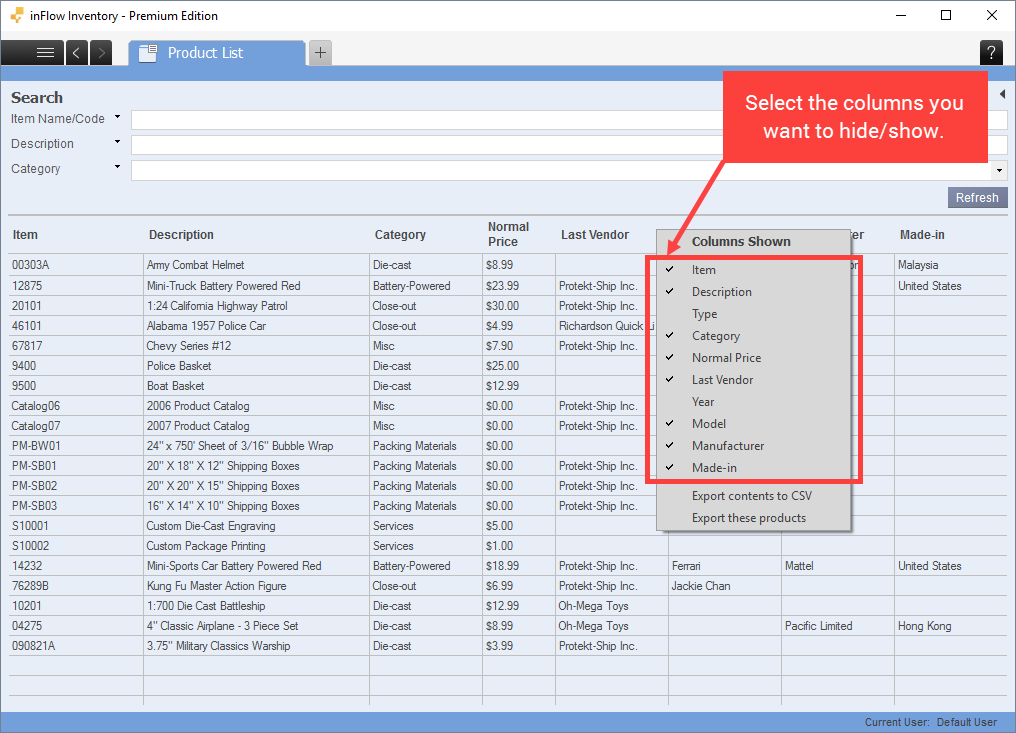Open help with the question mark icon

(x=991, y=52)
